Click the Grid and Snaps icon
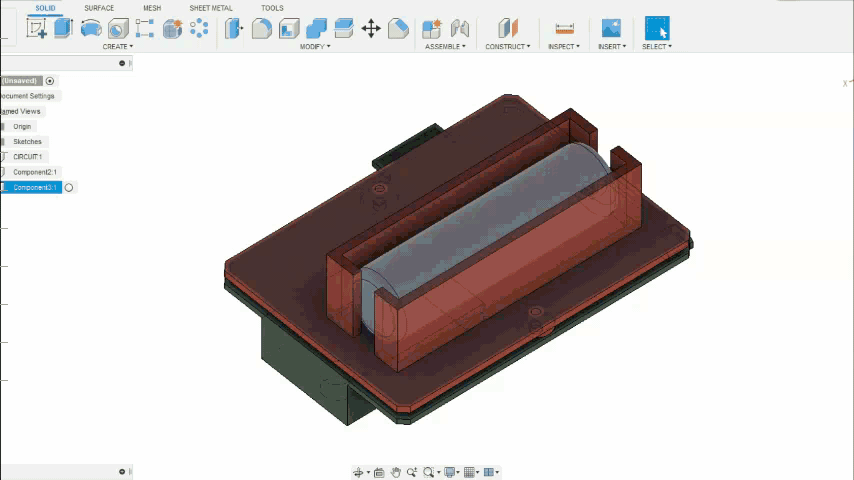The width and height of the screenshot is (854, 480). pyautogui.click(x=469, y=472)
